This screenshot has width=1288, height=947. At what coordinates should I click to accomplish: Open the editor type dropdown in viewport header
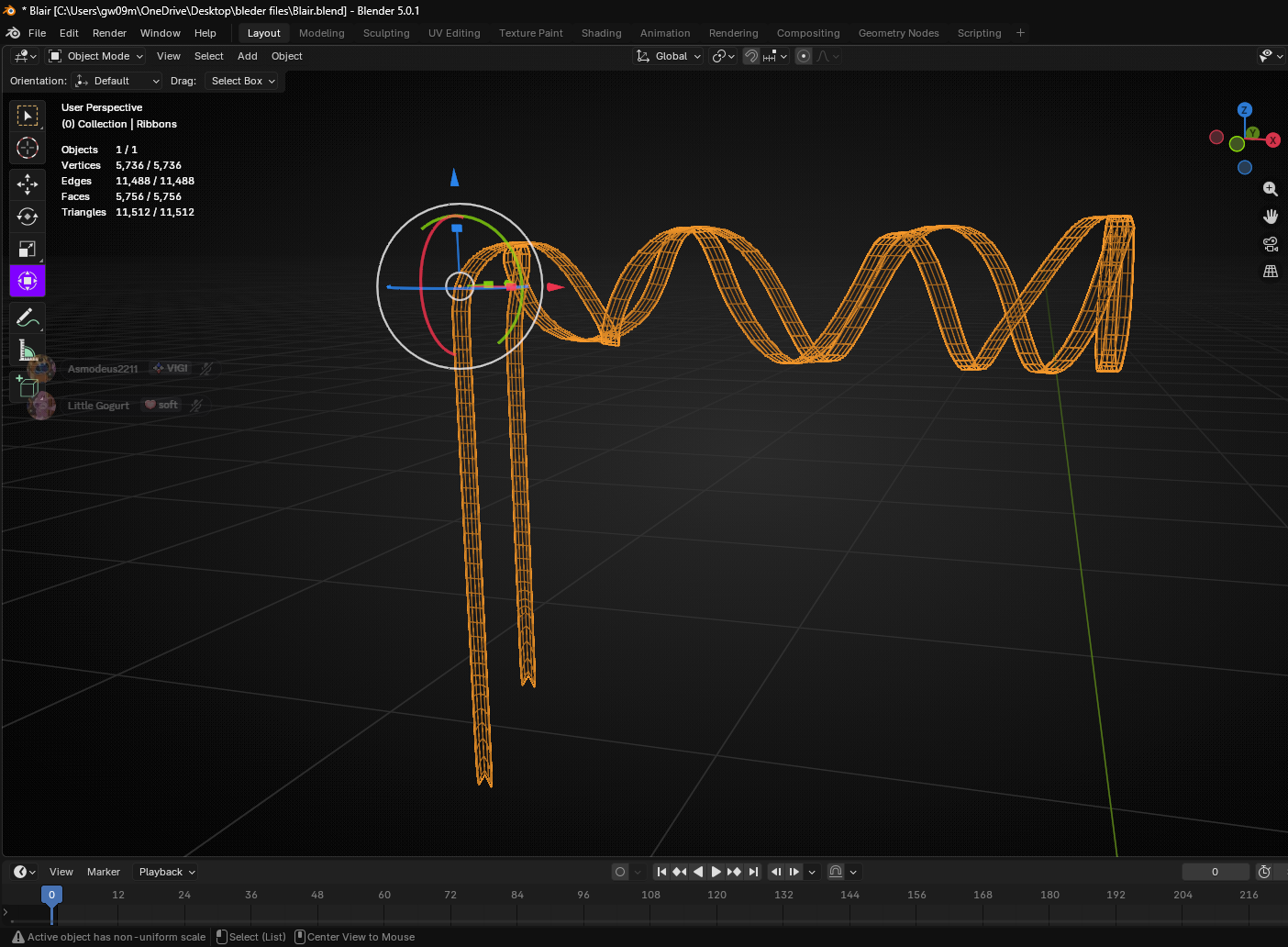(25, 56)
